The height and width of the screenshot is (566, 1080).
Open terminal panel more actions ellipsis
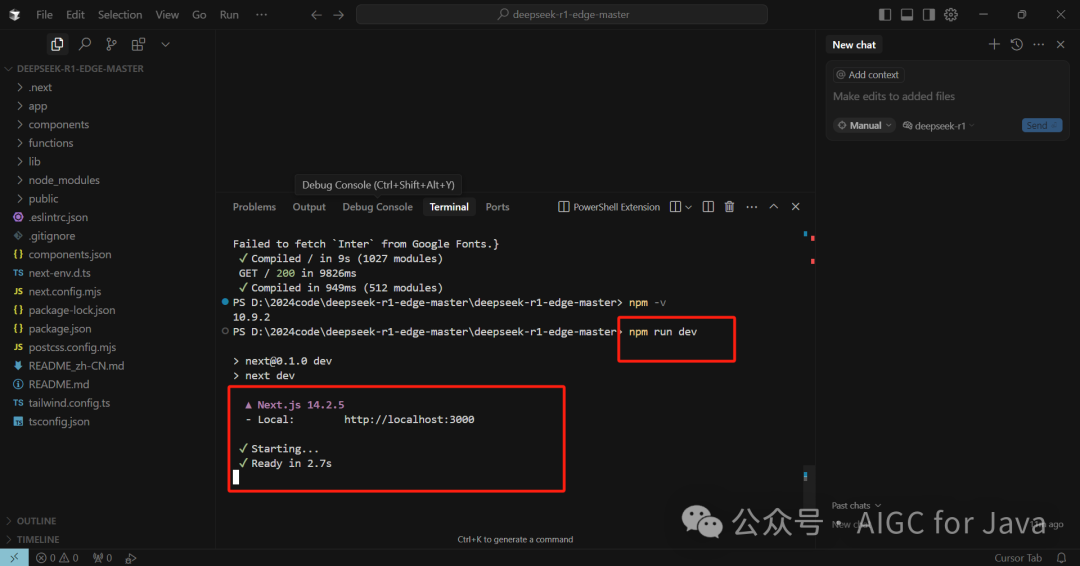point(751,207)
